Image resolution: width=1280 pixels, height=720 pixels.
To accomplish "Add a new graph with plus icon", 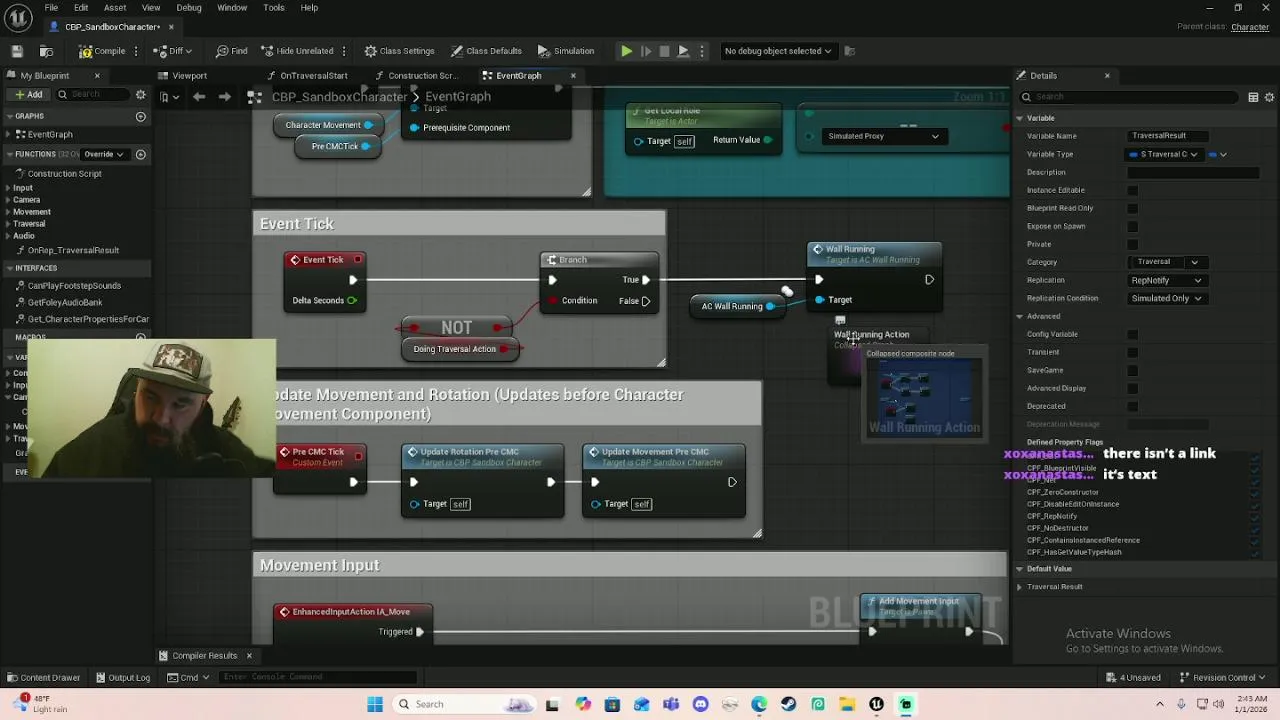I will [x=141, y=117].
